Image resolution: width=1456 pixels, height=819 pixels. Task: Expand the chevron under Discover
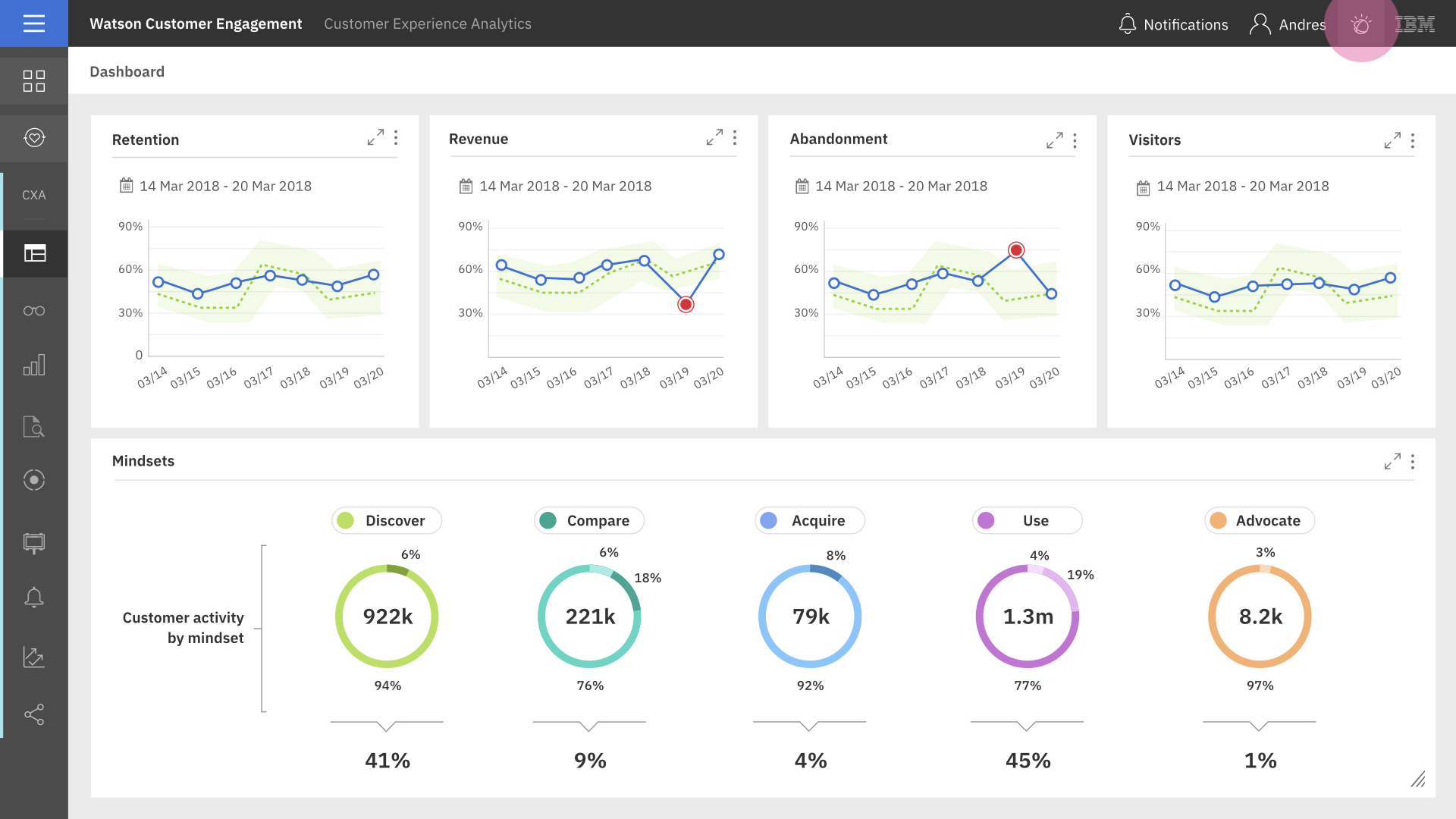click(x=387, y=726)
